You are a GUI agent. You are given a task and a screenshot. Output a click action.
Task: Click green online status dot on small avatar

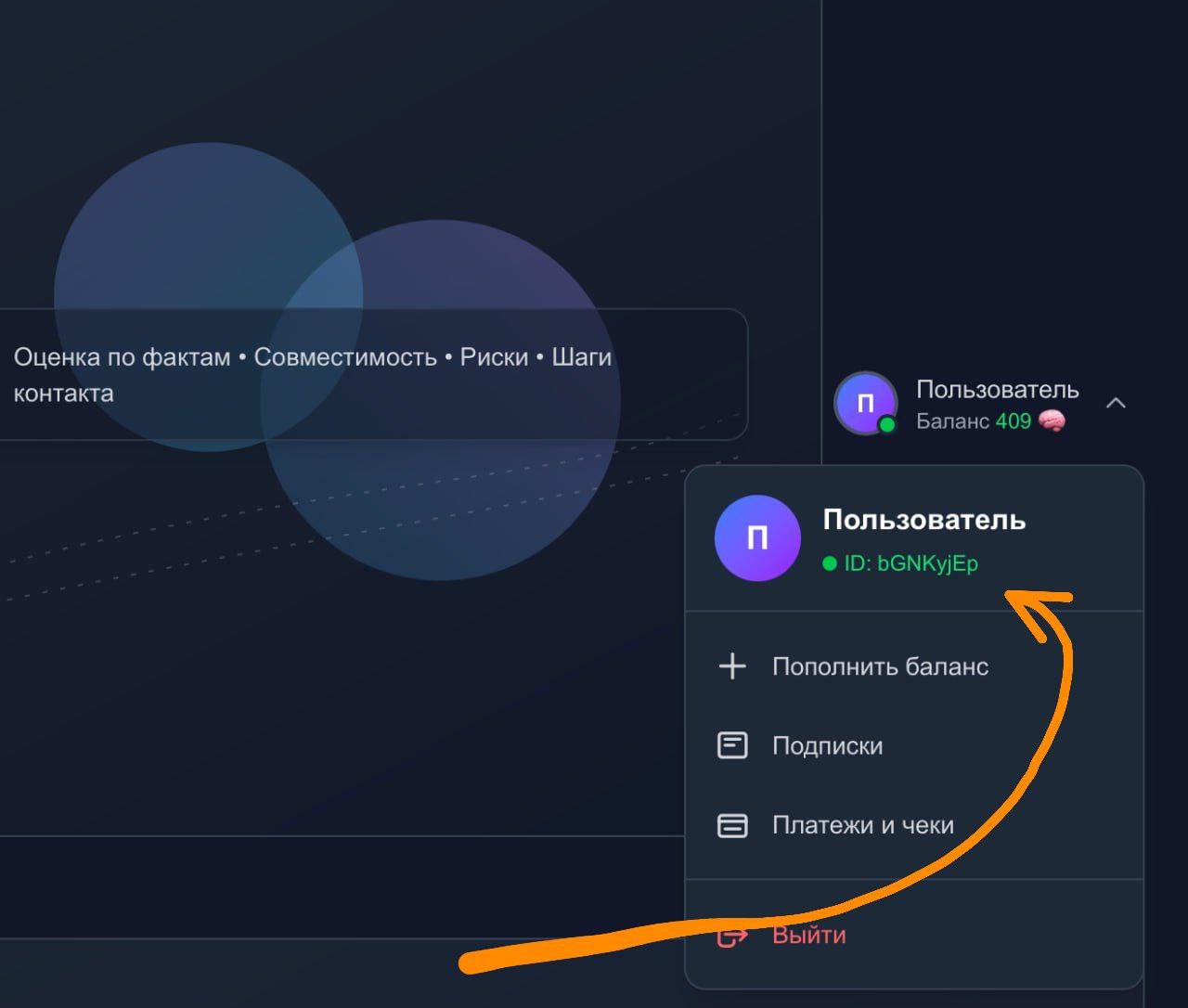coord(887,425)
